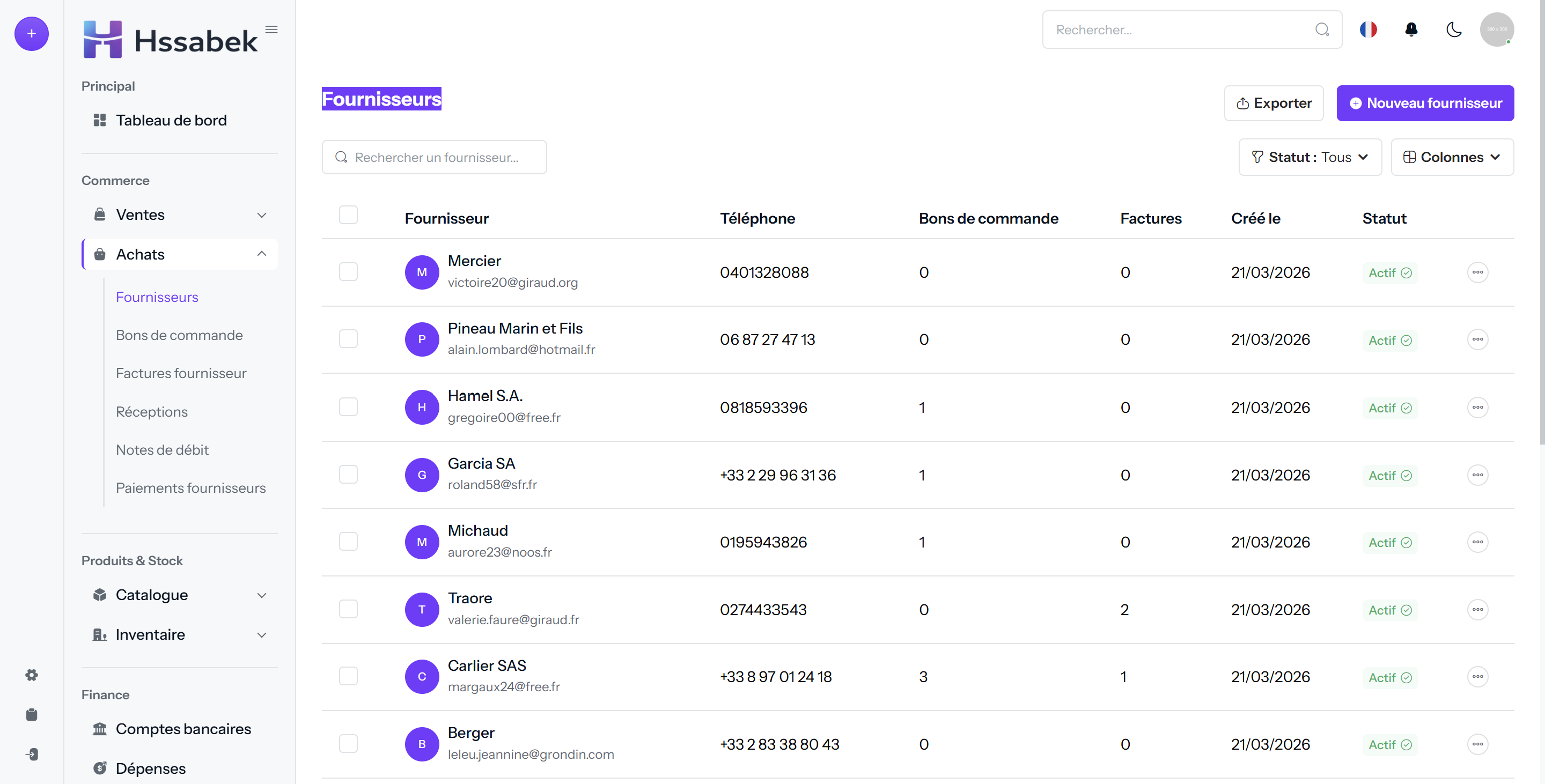Go to Bons de commande submenu

click(x=179, y=335)
